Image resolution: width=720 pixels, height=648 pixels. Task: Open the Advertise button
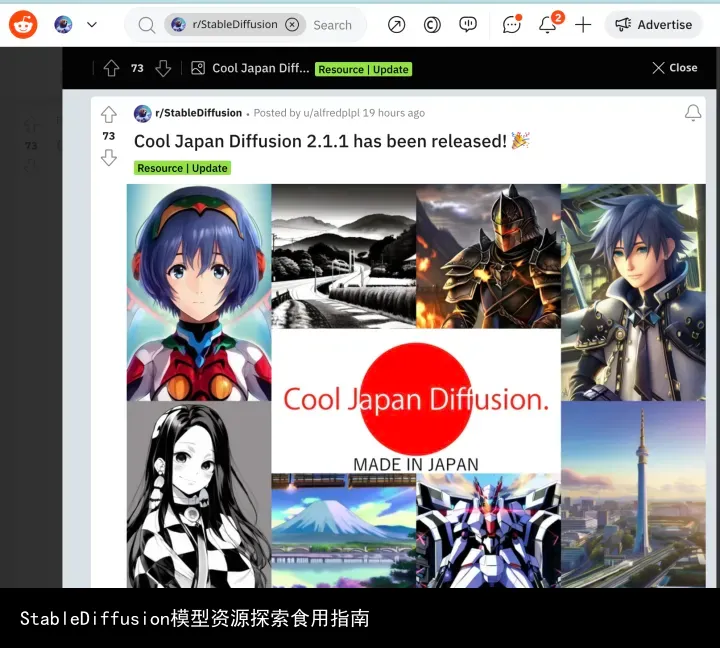(x=653, y=24)
